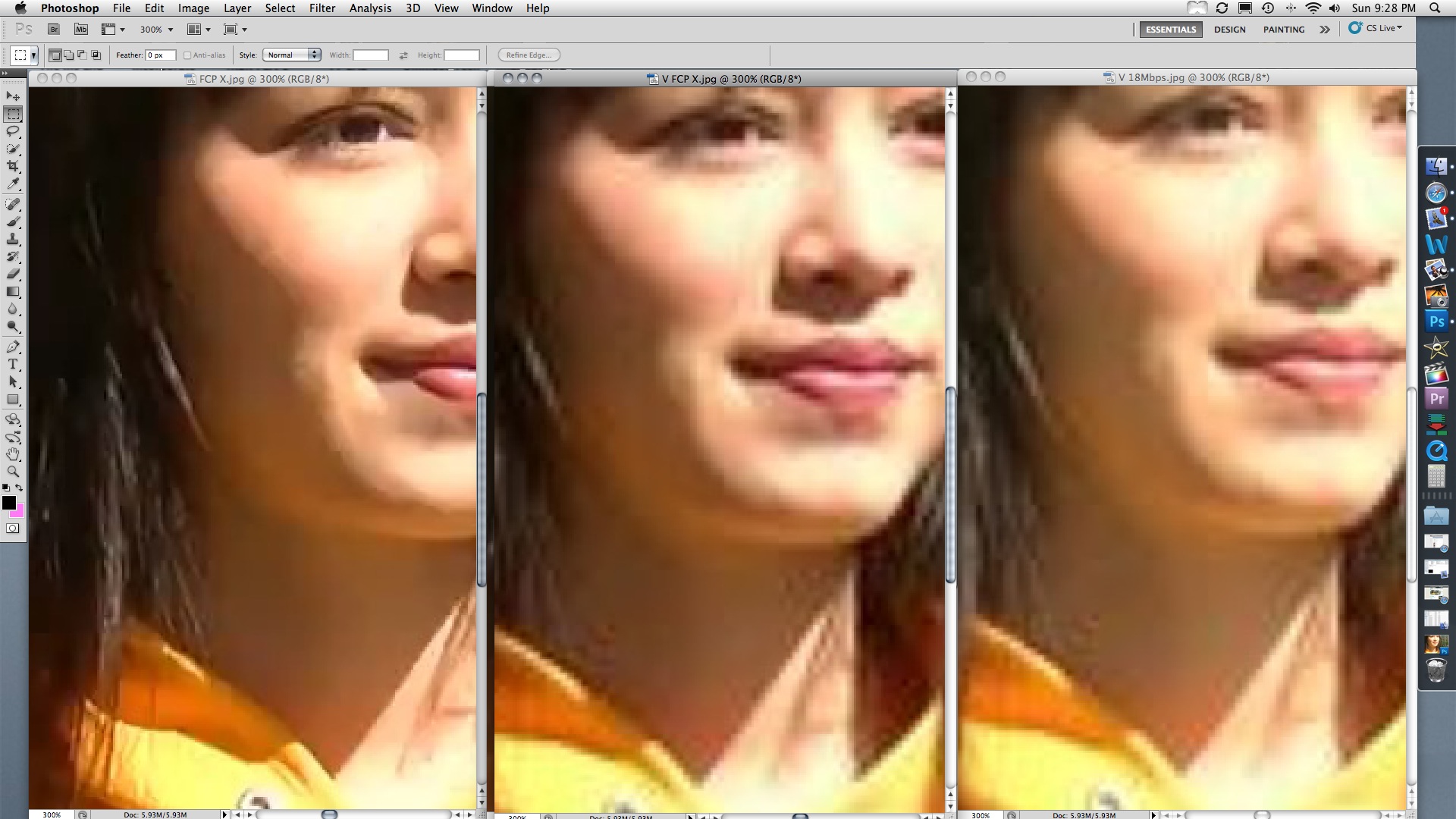Toggle Quick Mask mode
Viewport: 1456px width, 819px height.
click(x=12, y=529)
